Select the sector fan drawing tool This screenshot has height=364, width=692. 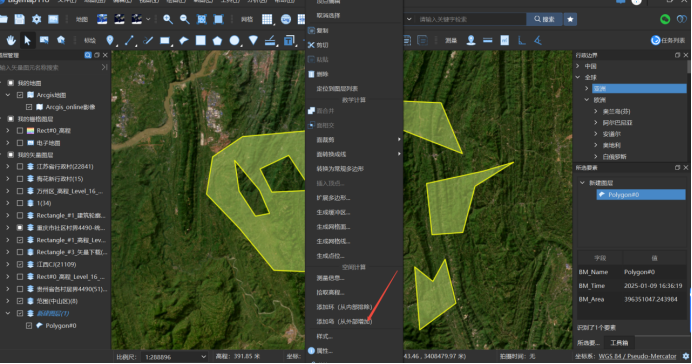pyautogui.click(x=253, y=41)
